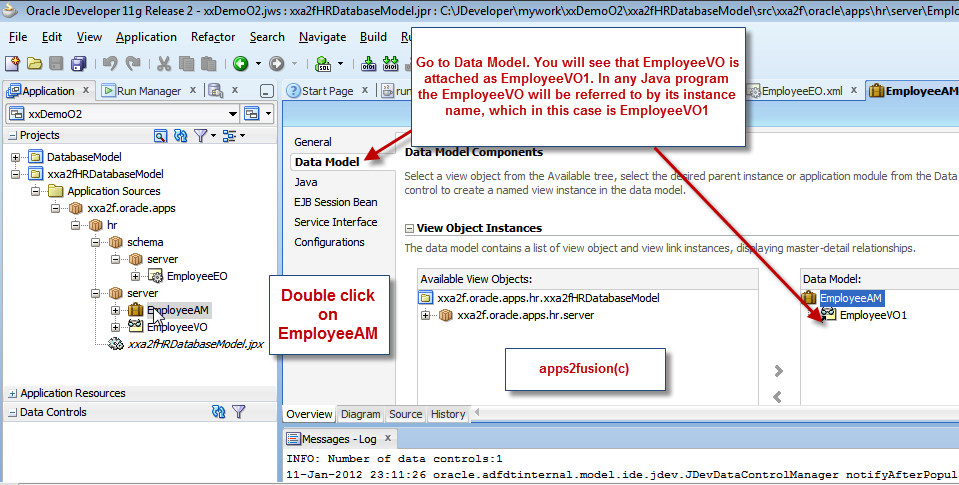Select EmployeeAM in the Projects tree
This screenshot has width=959, height=485.
coord(177,310)
